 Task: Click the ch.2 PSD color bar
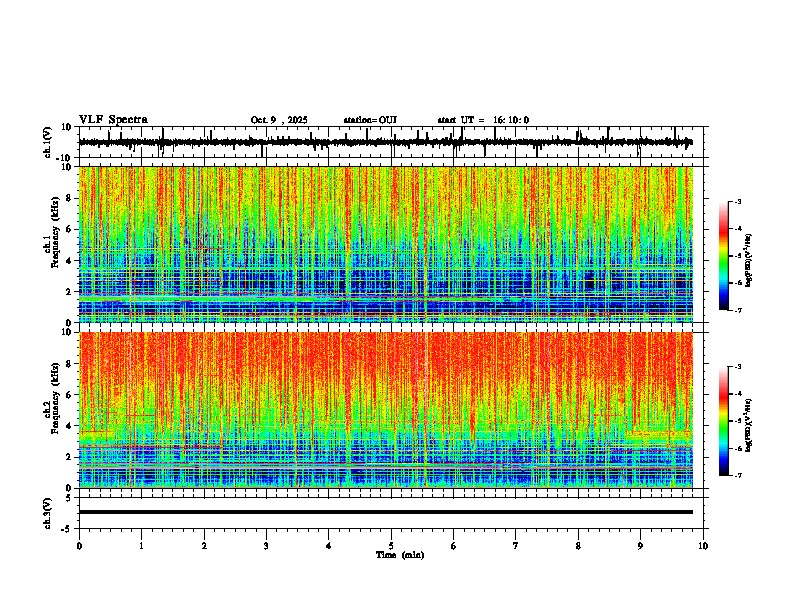point(724,421)
